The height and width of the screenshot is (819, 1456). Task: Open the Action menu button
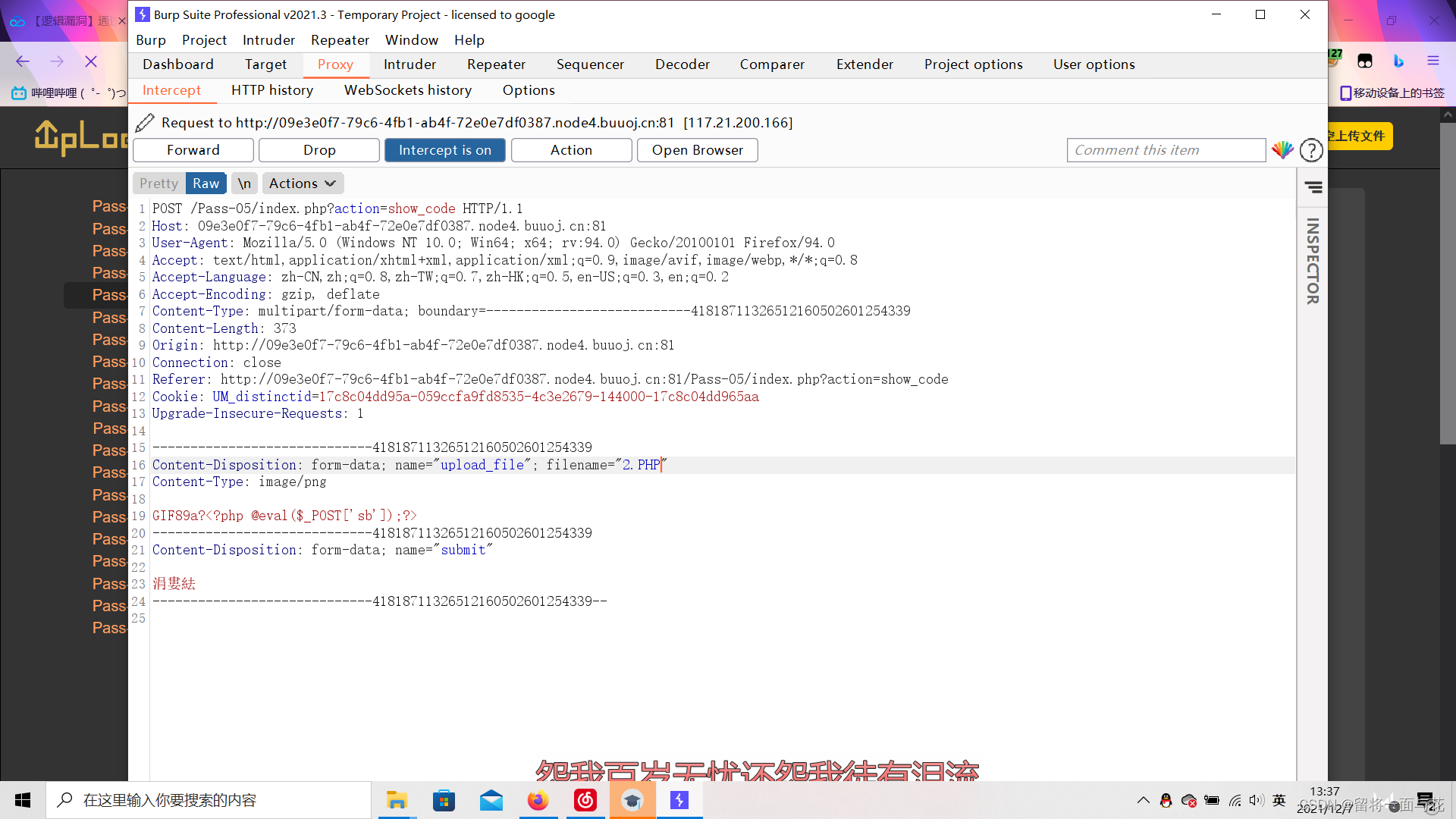point(571,150)
